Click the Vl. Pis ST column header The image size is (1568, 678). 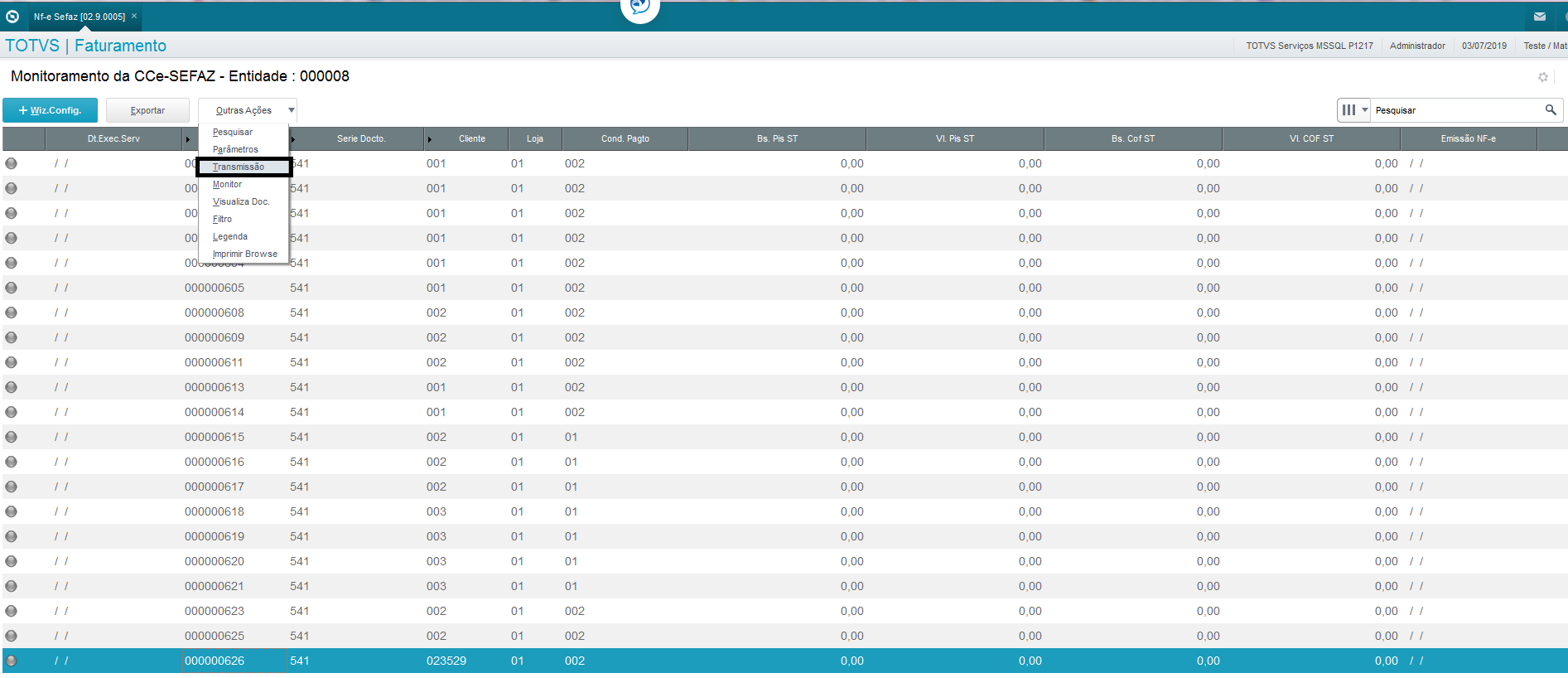point(955,138)
